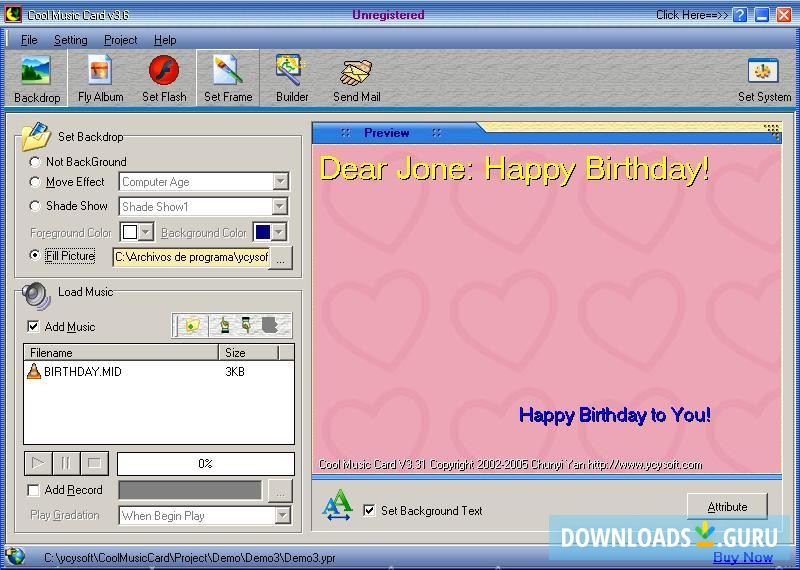Click the VLC cone icon of BIRTHDAY.MID
Screen dimensions: 800x570
34,371
